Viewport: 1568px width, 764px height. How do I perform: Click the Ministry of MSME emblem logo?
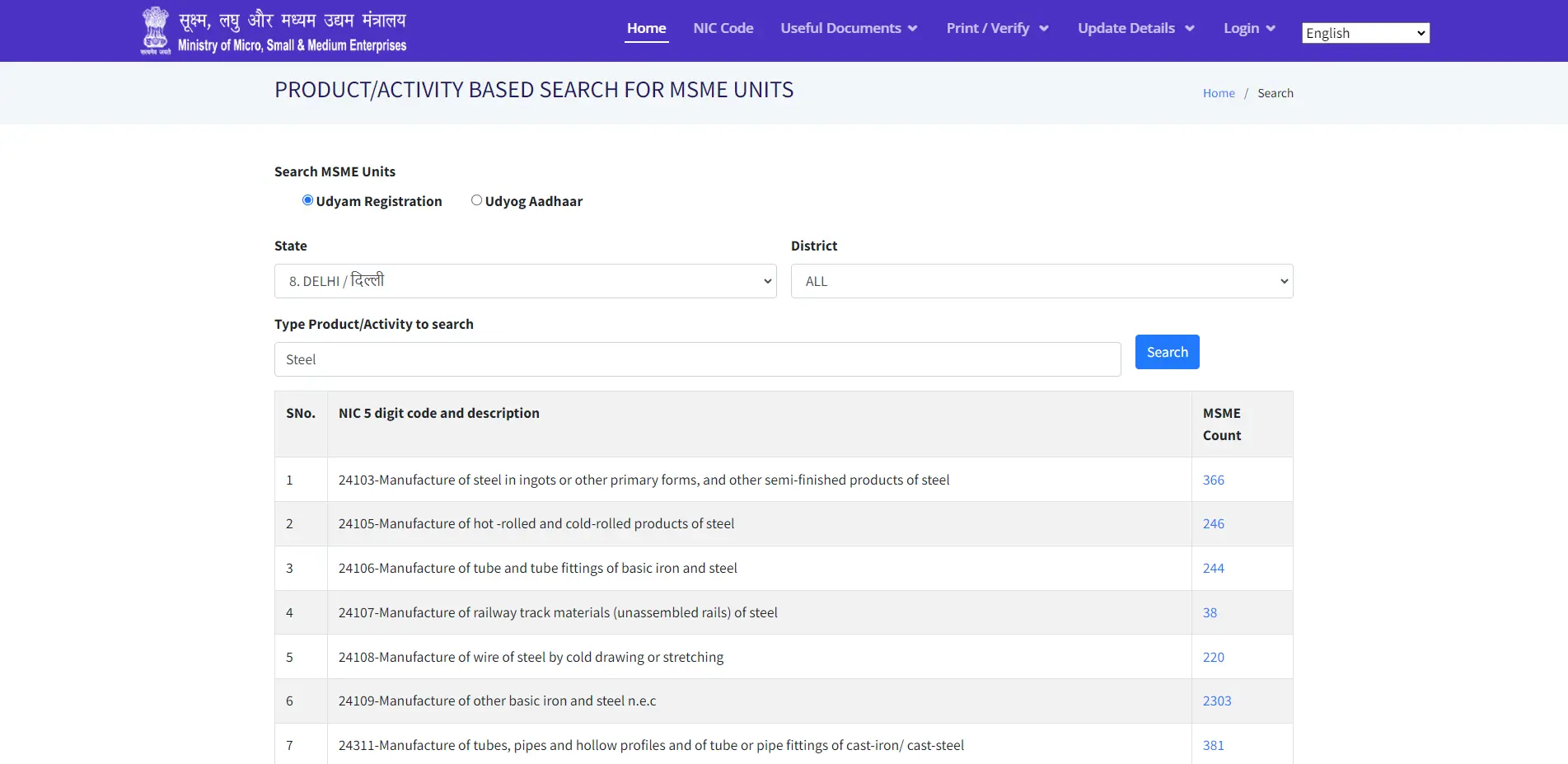pos(155,30)
